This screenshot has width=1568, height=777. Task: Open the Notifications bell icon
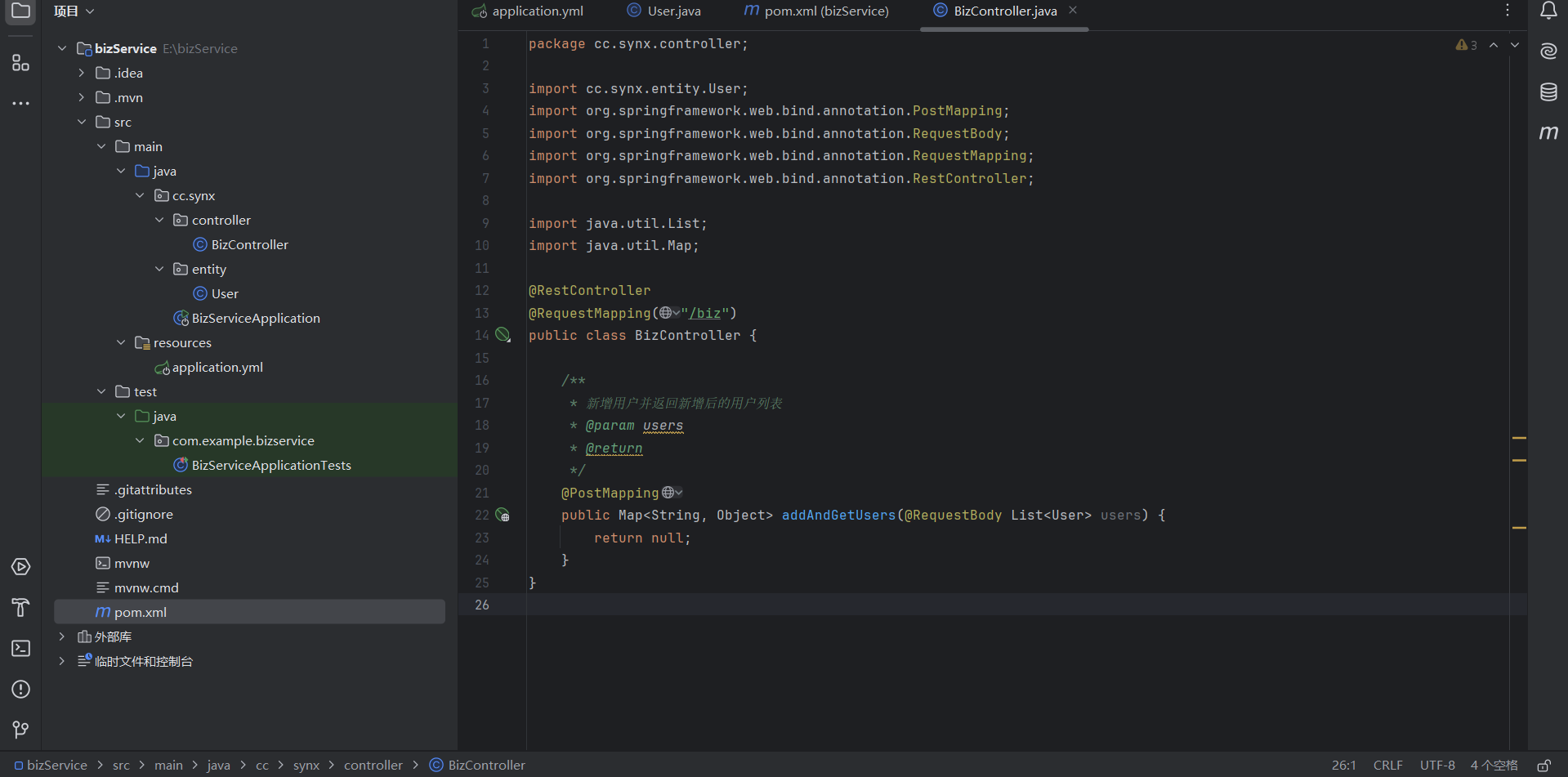tap(1548, 11)
